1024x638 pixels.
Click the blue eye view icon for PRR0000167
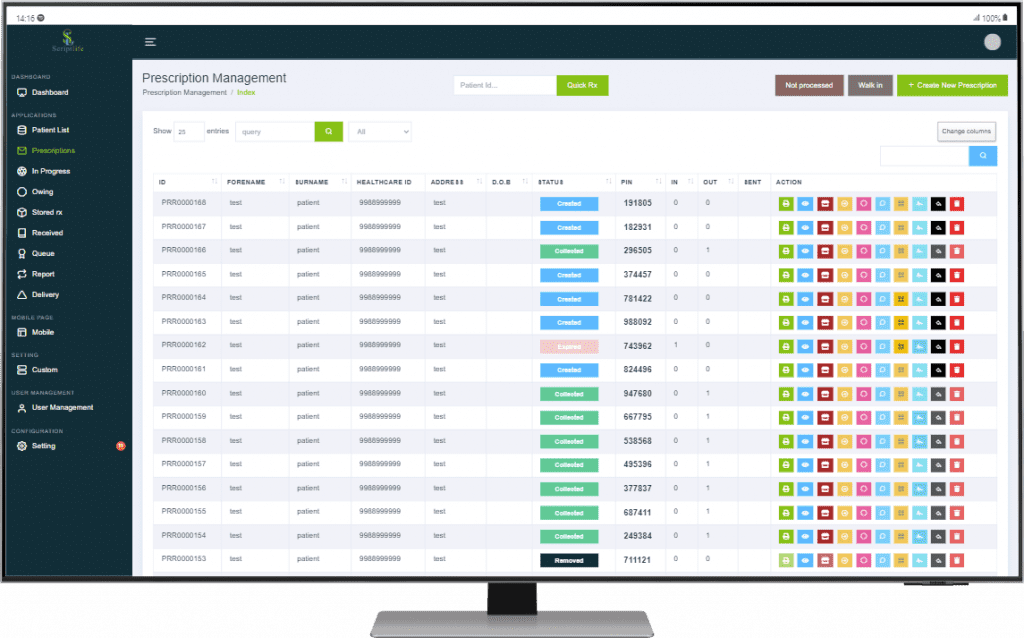pos(806,227)
